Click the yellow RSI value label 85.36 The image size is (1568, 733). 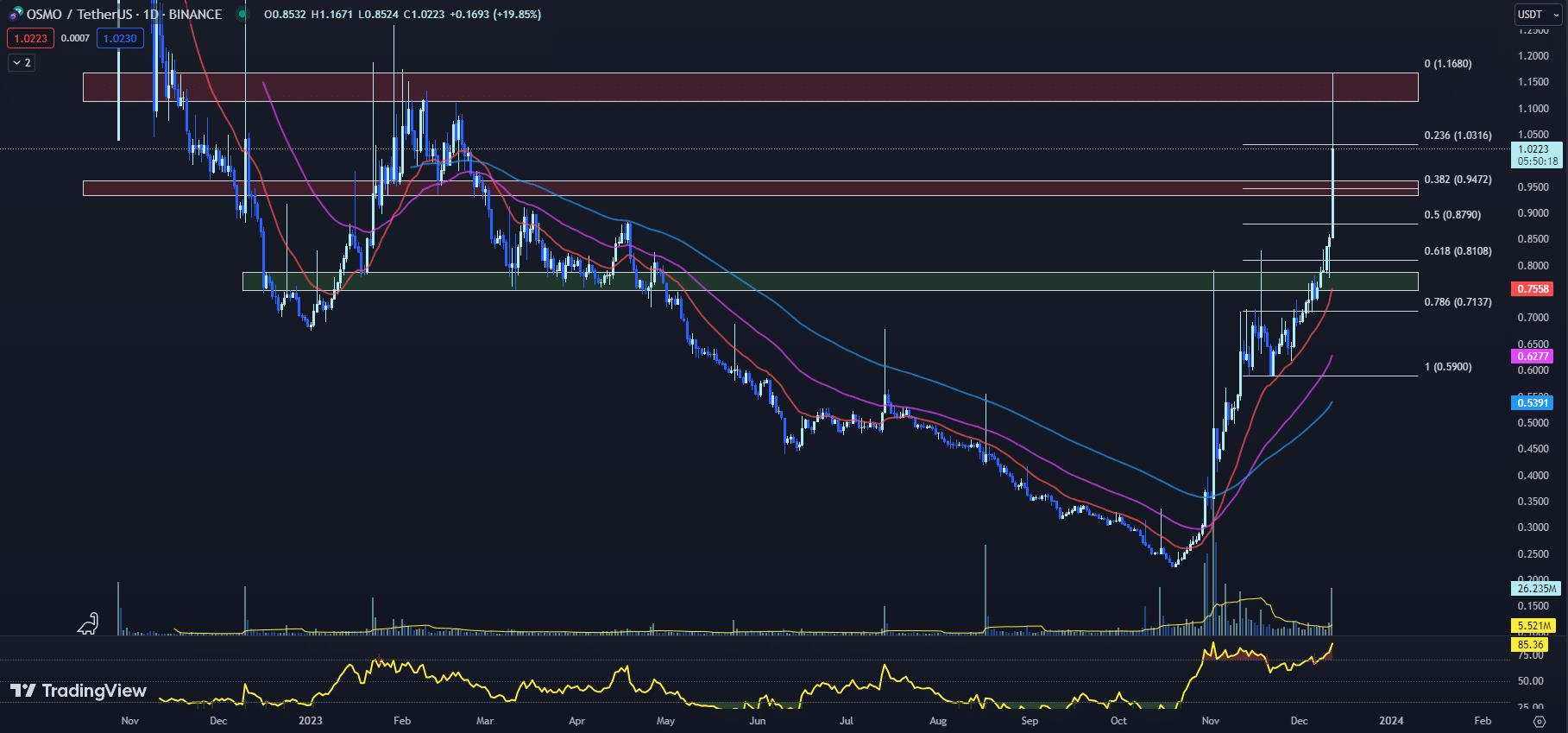coord(1530,644)
